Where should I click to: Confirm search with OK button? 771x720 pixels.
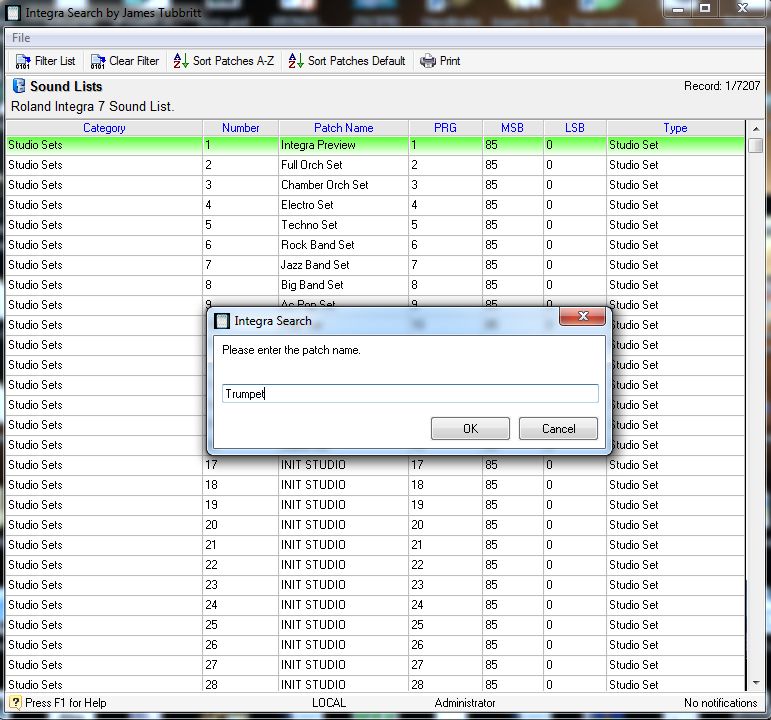tap(470, 428)
